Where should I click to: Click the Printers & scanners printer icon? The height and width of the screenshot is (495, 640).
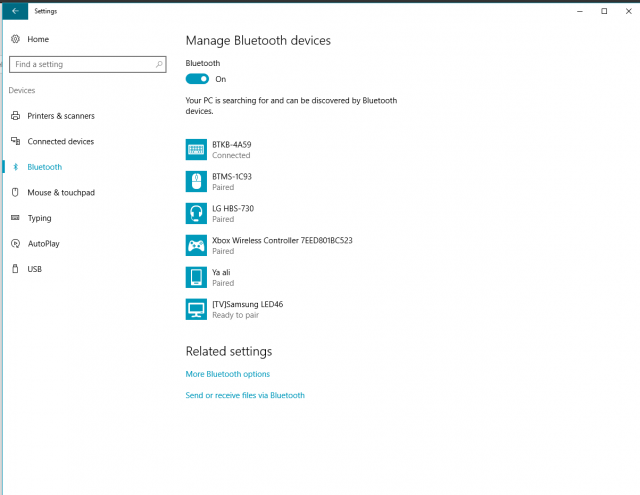(x=15, y=116)
